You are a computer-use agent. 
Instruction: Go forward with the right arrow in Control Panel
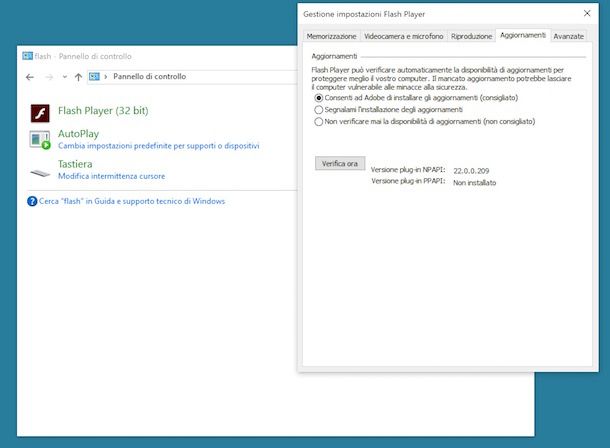[x=49, y=77]
